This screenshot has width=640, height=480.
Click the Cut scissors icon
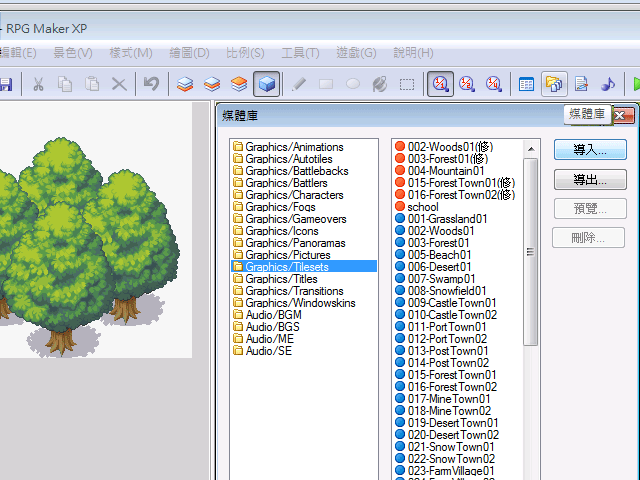[38, 84]
